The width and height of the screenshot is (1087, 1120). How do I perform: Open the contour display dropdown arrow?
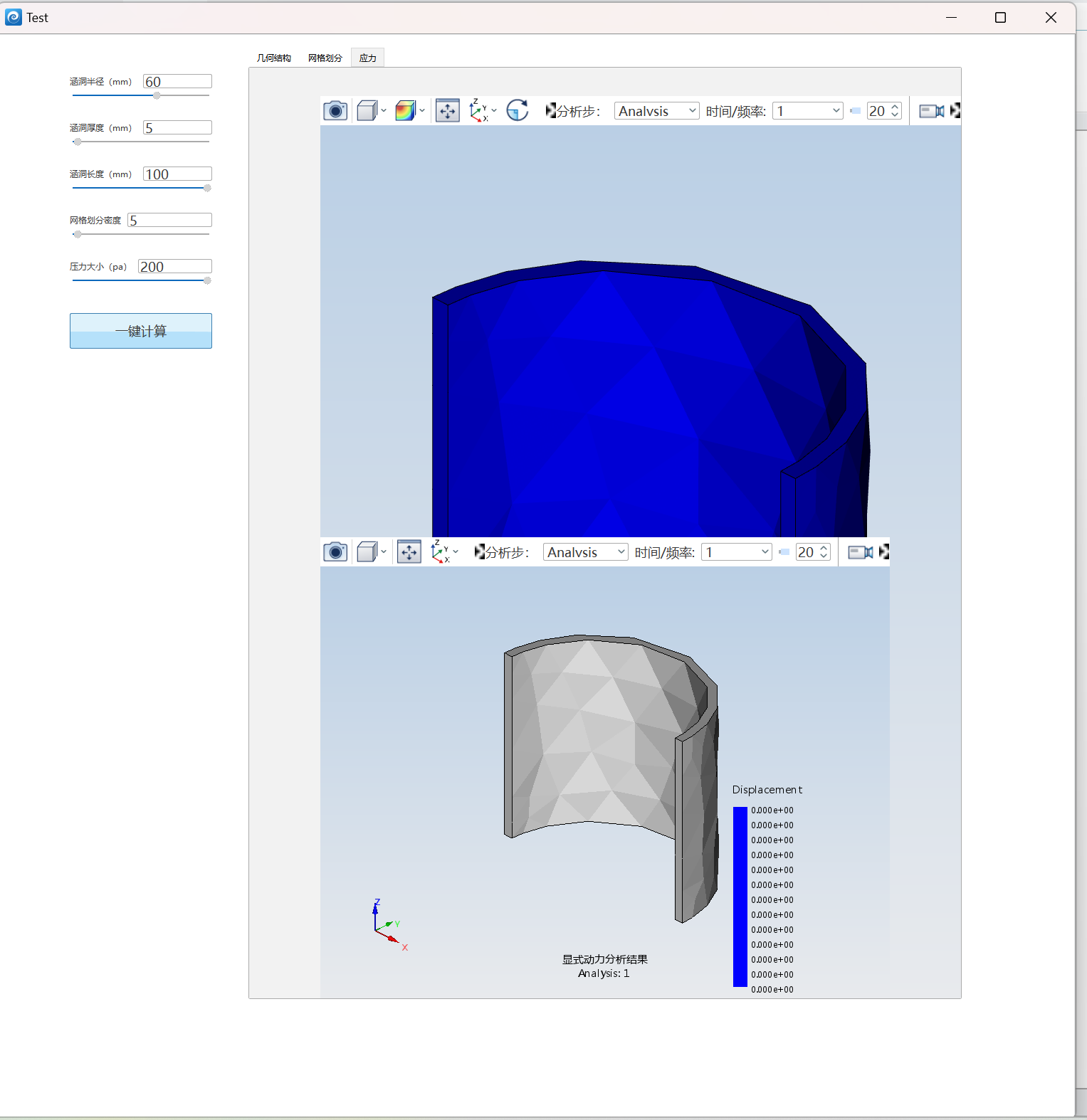click(422, 111)
